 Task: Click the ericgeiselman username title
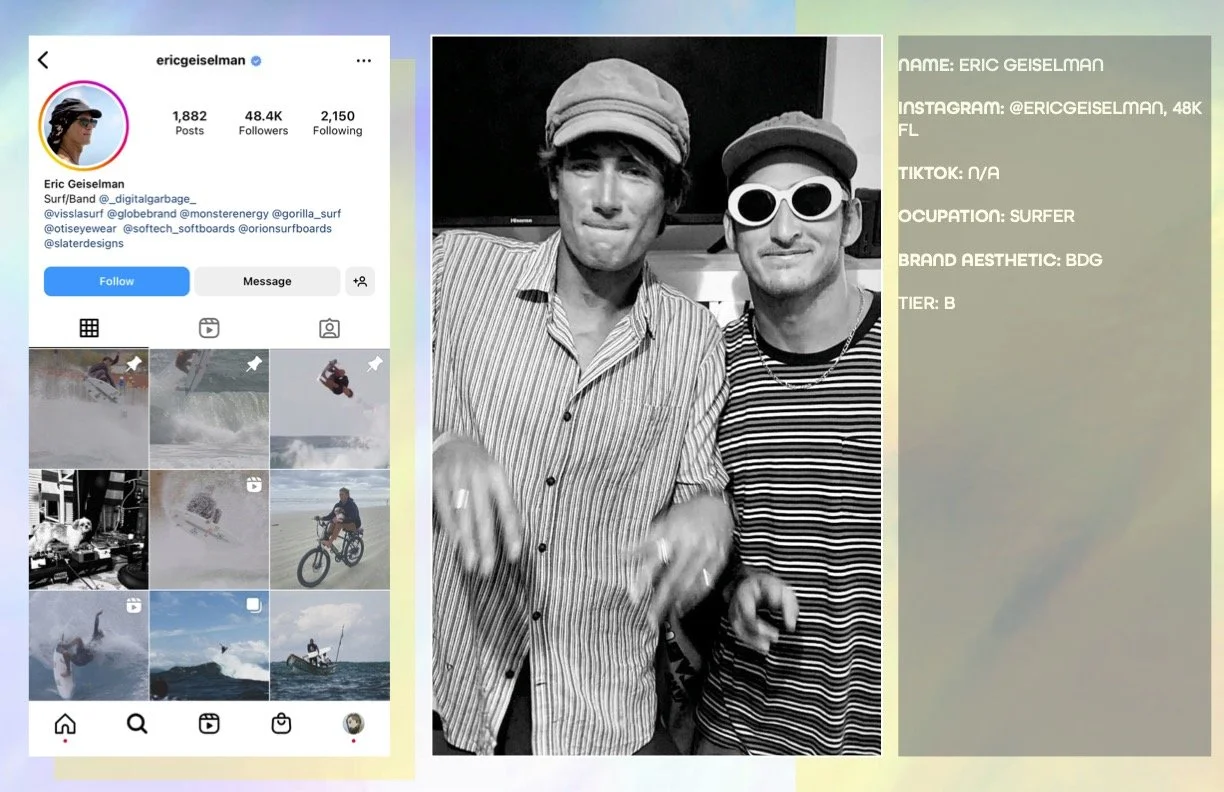pyautogui.click(x=201, y=61)
